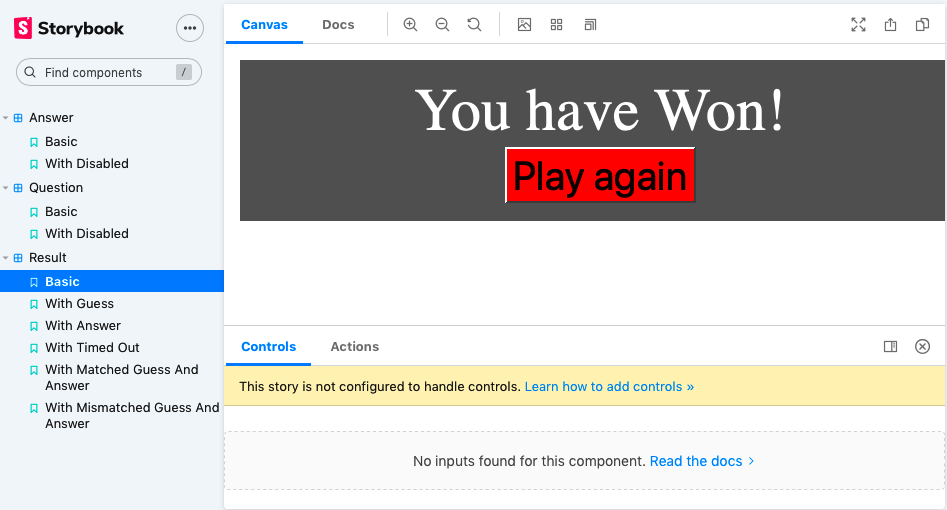Hide the addons panel with close icon
Screen dimensions: 947x510
pos(922,347)
